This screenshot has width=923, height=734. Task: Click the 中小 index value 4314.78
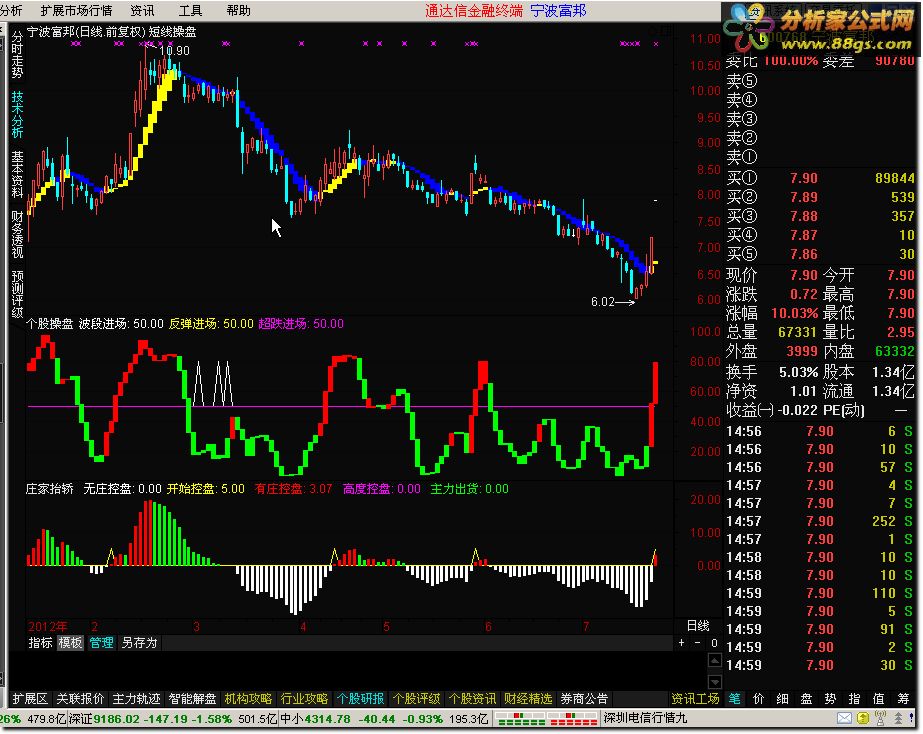[327, 719]
